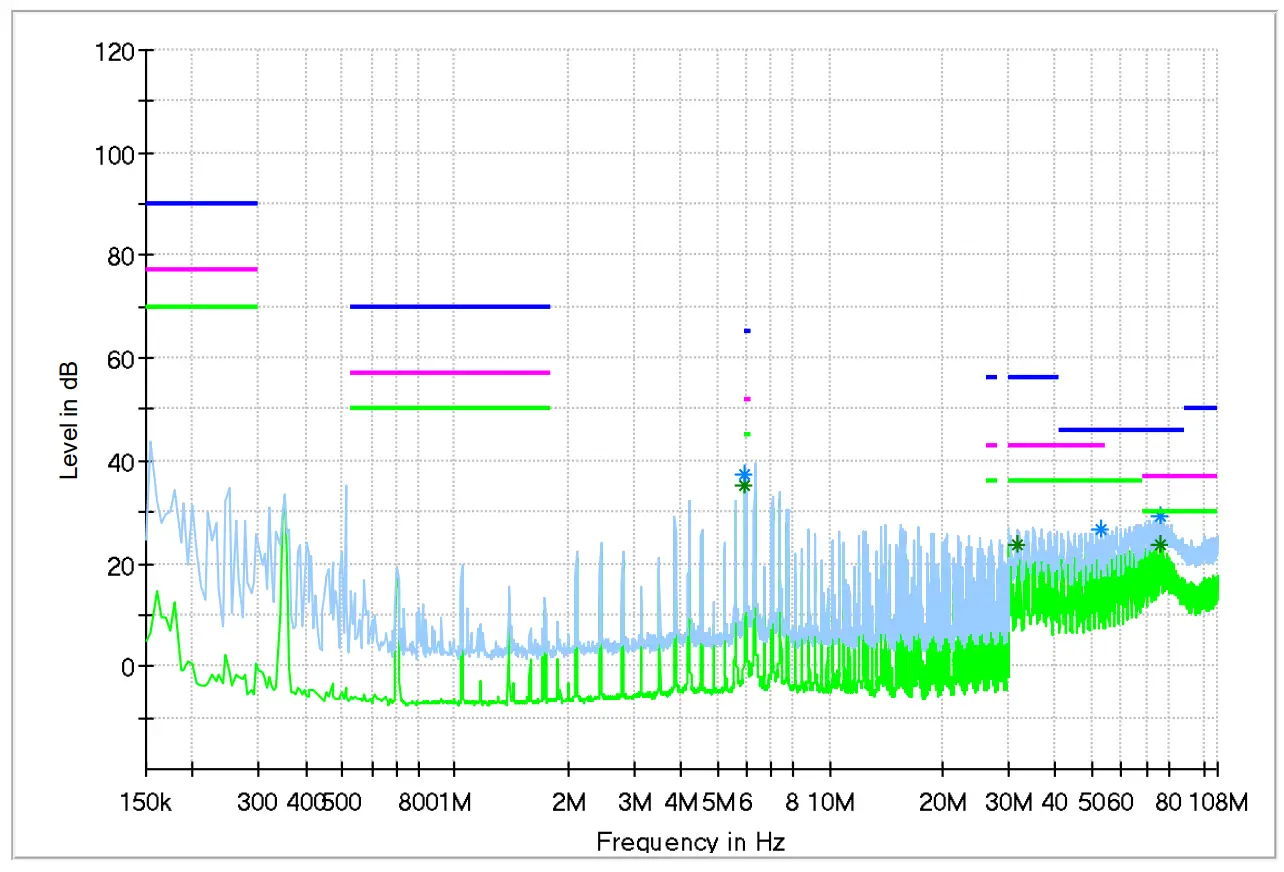Select the green limit line at 30 dB
The height and width of the screenshot is (872, 1284).
pyautogui.click(x=1180, y=511)
